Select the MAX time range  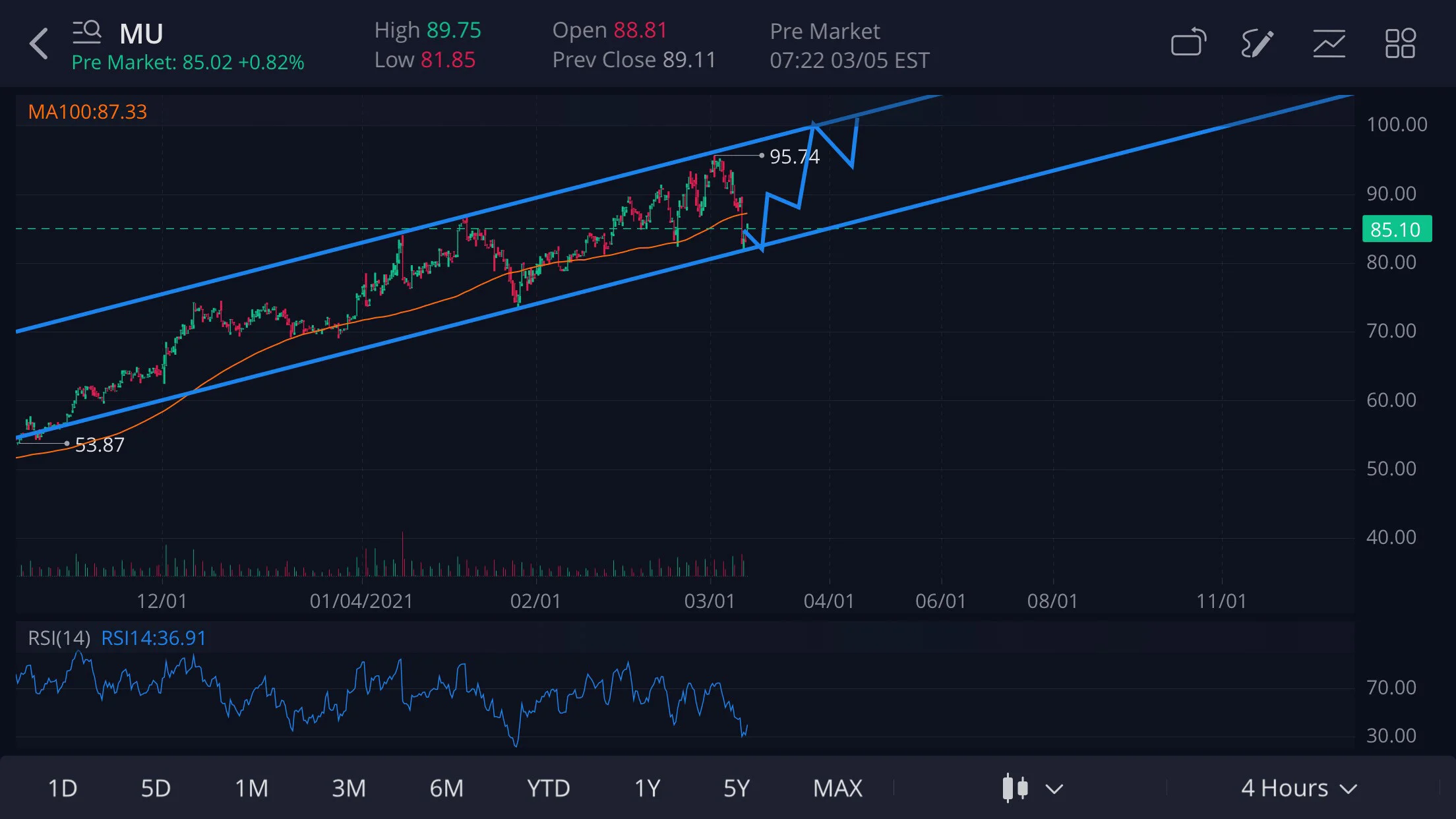[837, 788]
